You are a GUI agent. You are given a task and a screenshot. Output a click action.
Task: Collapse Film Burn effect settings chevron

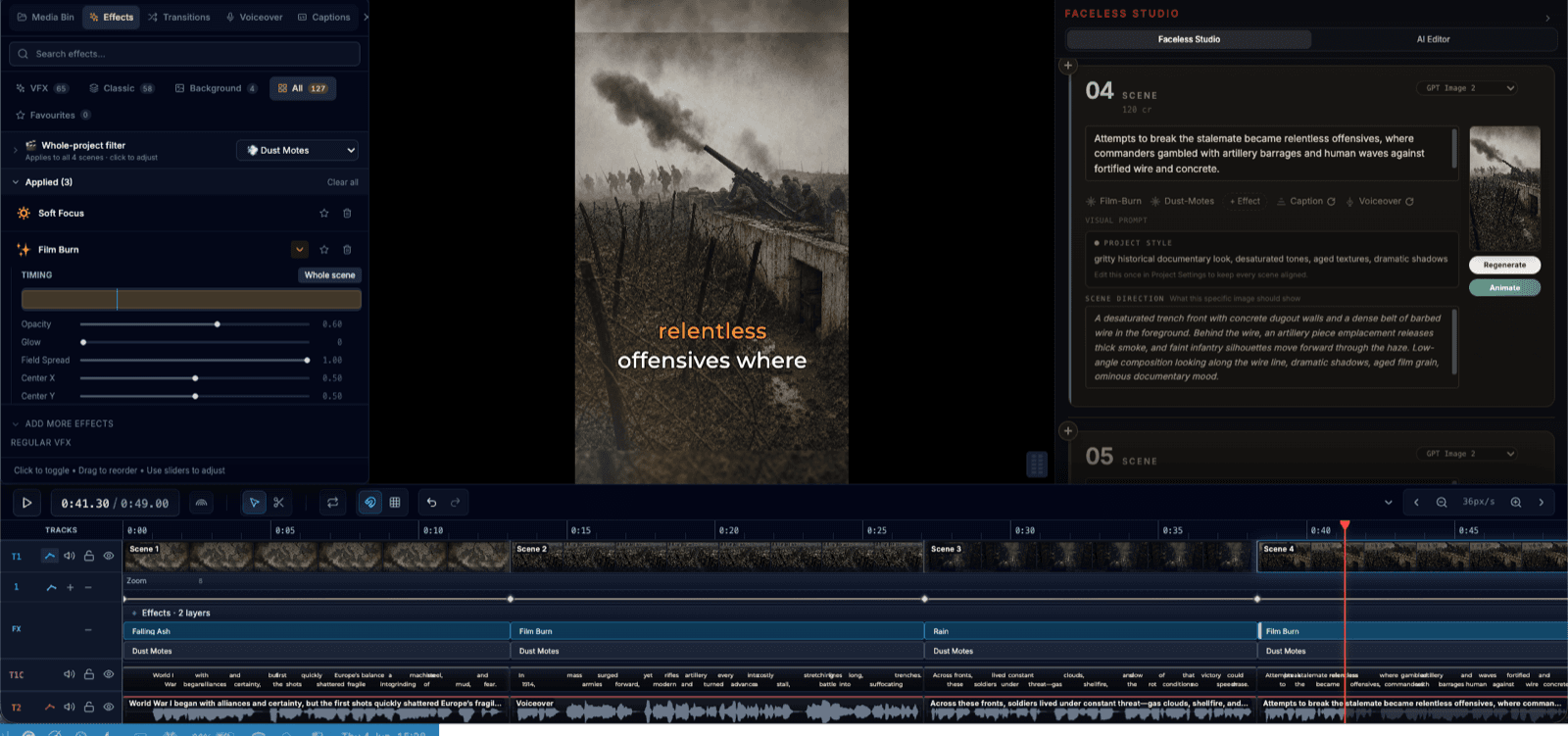pos(300,249)
